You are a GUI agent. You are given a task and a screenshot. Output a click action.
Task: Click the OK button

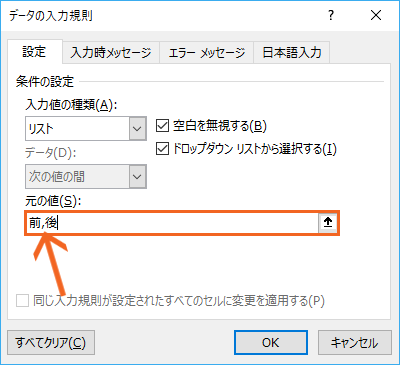(271, 342)
